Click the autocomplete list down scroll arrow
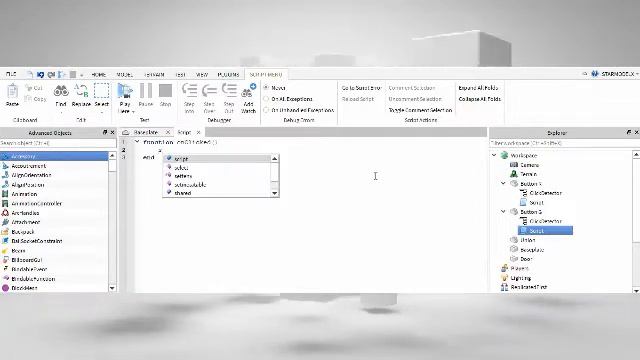640x360 pixels. pyautogui.click(x=275, y=193)
